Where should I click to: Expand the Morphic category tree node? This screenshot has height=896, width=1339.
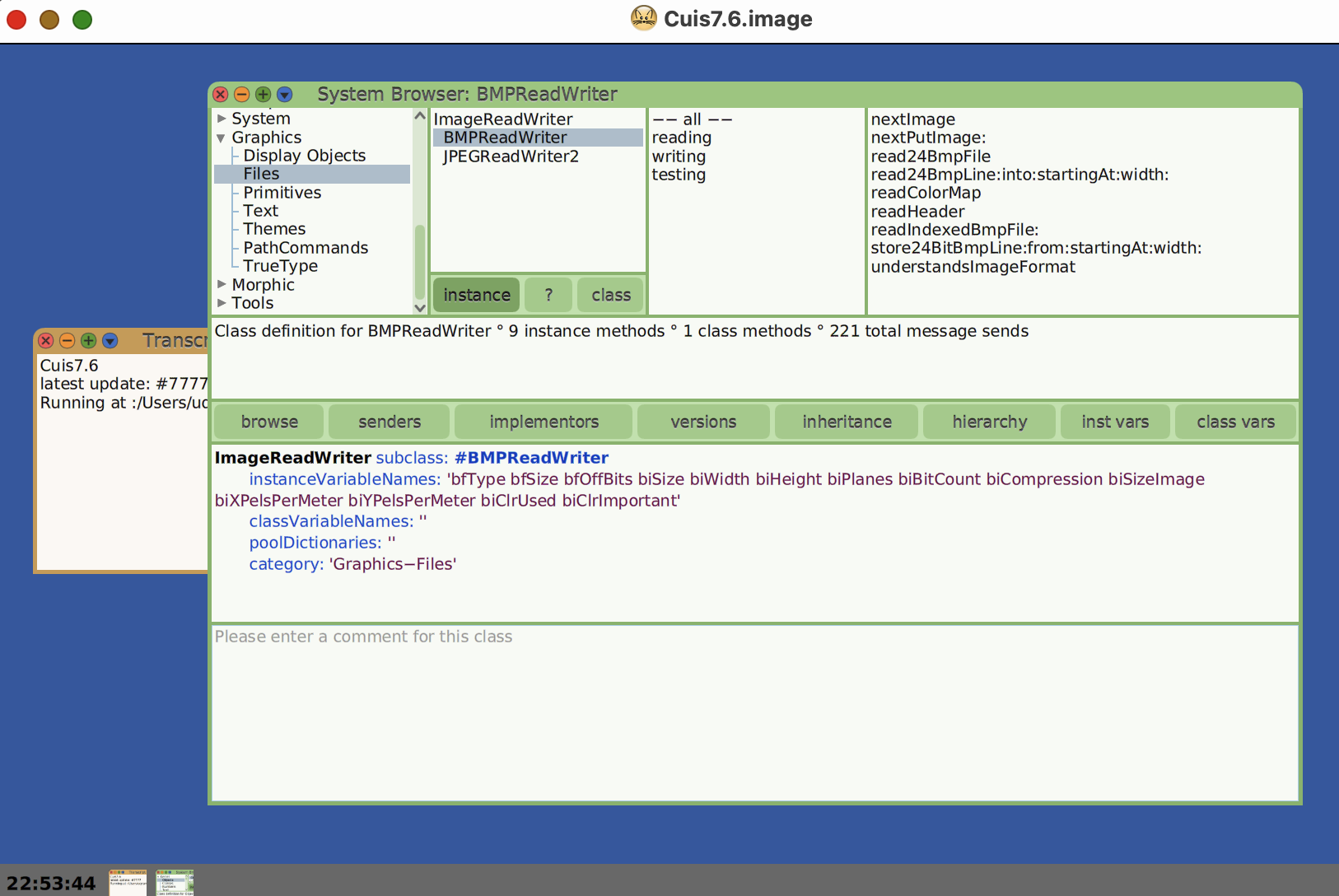point(222,284)
